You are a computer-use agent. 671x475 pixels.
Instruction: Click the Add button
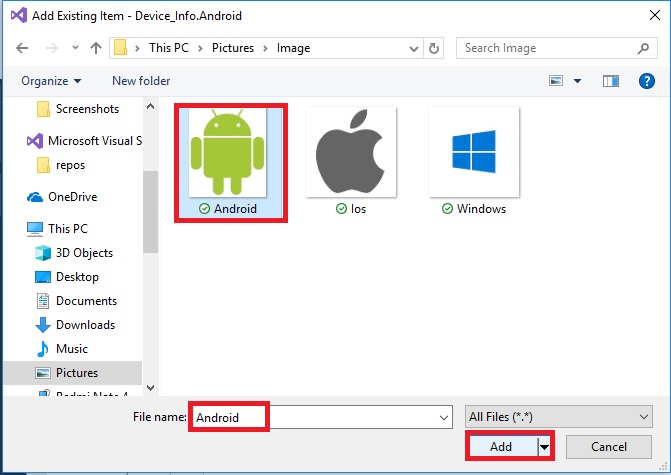[503, 447]
